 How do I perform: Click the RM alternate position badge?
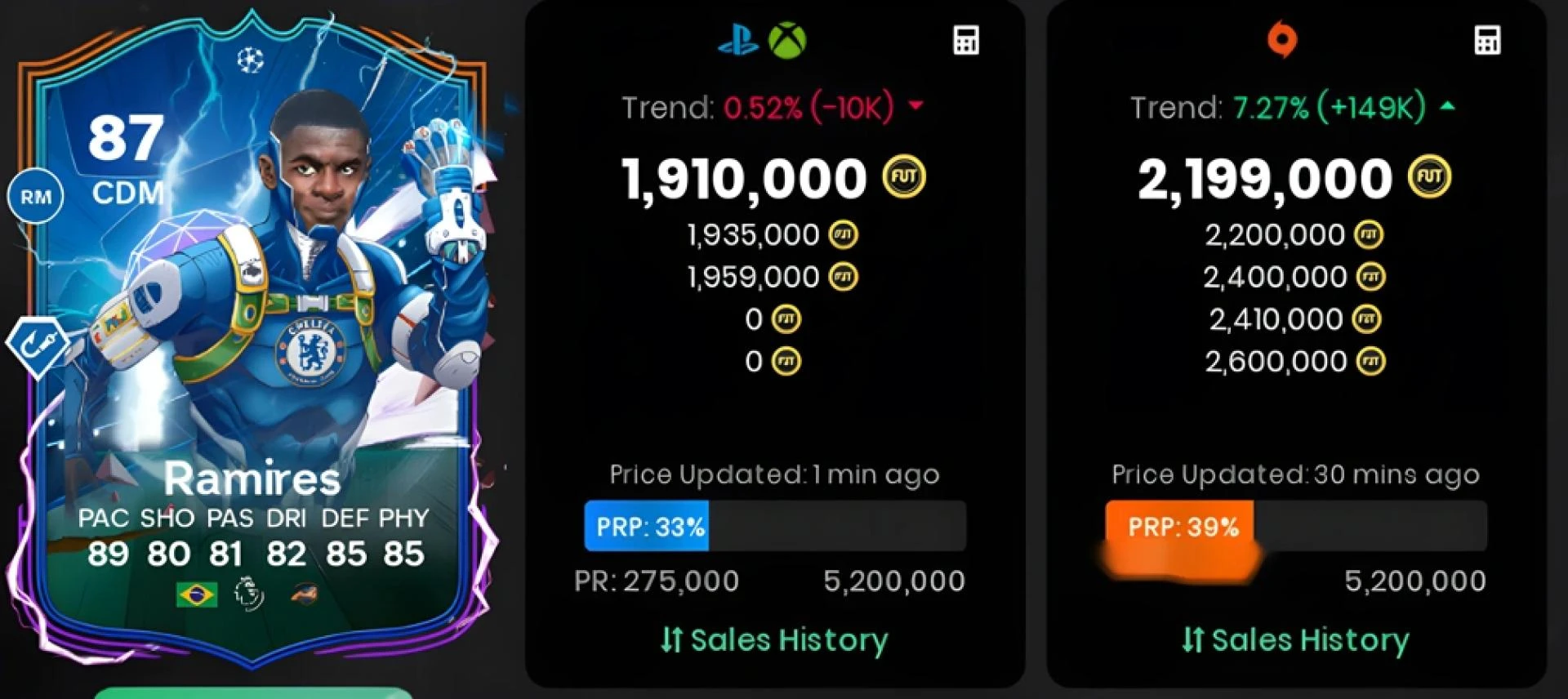pos(36,197)
